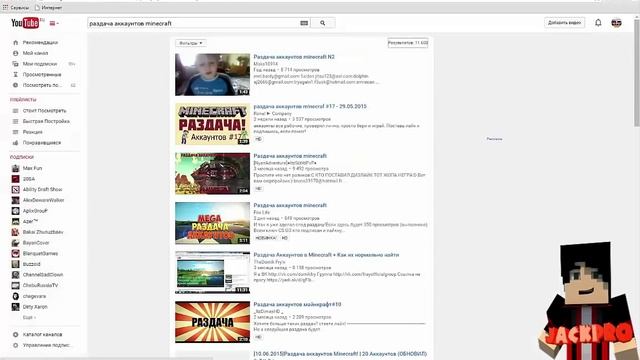This screenshot has height=360, width=640.
Task: Open 'Мой канал' in the sidebar
Action: pos(36,53)
